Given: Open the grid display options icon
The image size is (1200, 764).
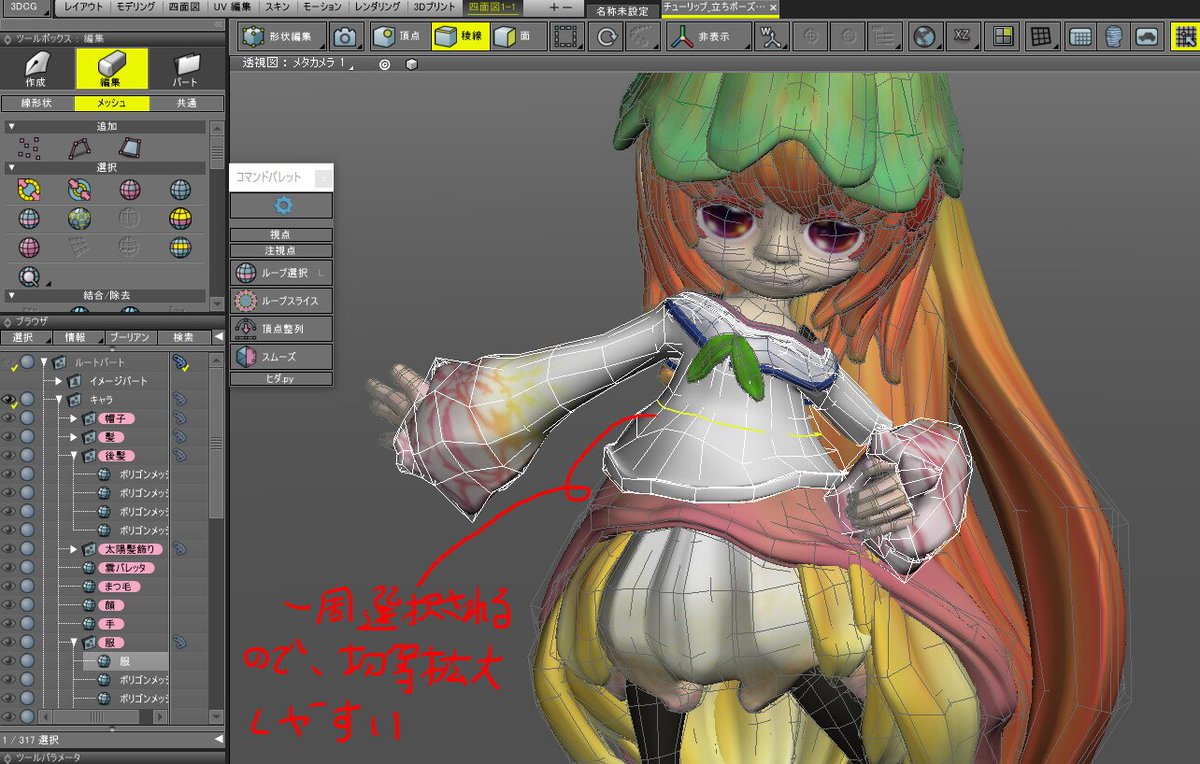Looking at the screenshot, I should 1043,37.
